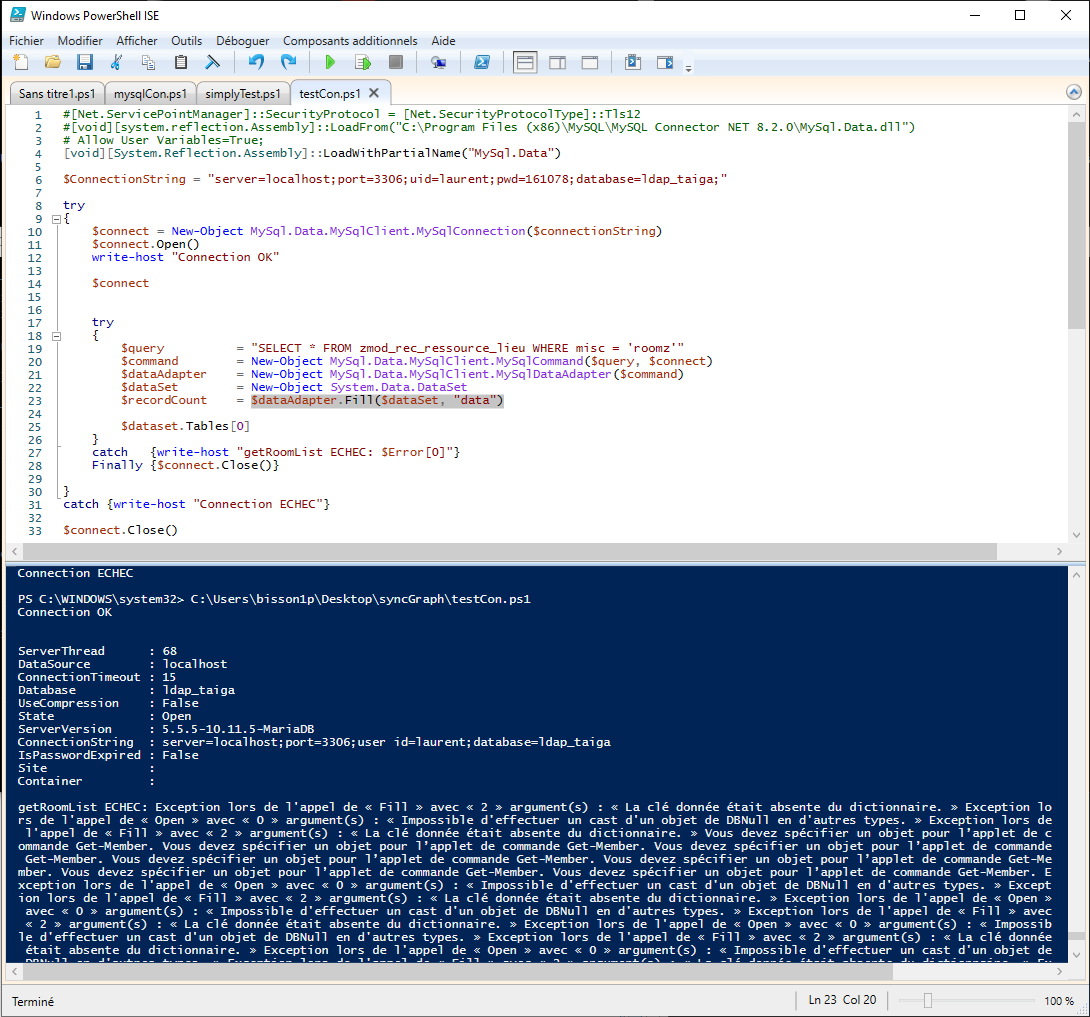Viewport: 1090px width, 1017px height.
Task: Switch to the mysqlCon.ps1 tab
Action: tap(149, 94)
